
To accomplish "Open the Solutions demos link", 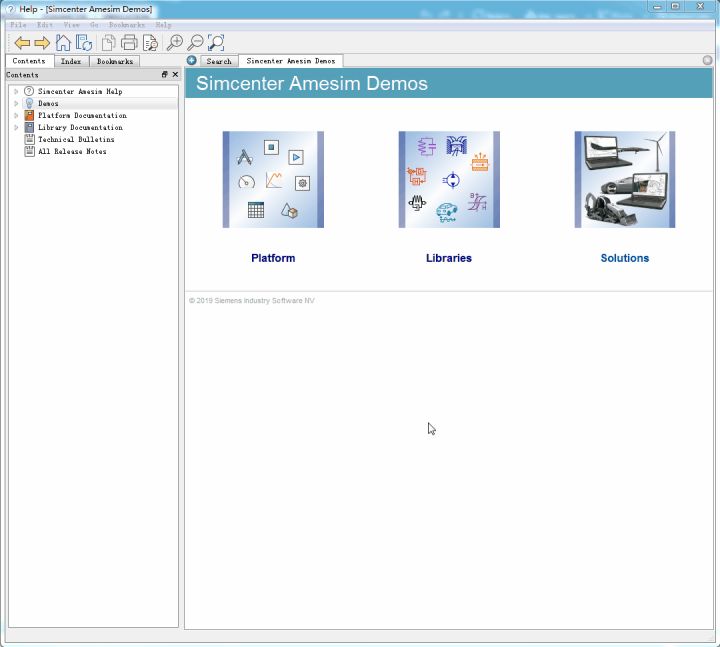I will 624,258.
